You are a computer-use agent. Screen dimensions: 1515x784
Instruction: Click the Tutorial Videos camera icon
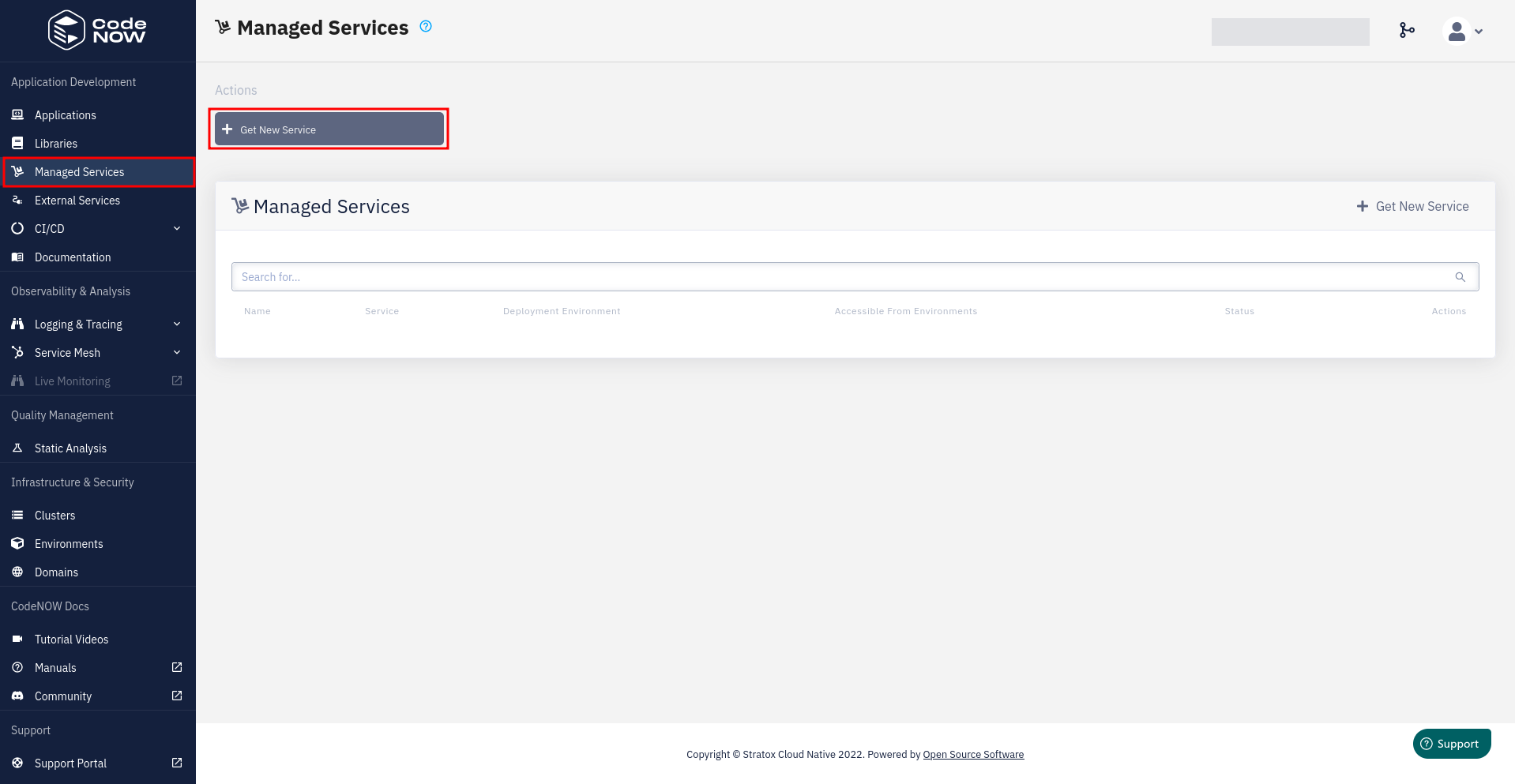pos(17,639)
